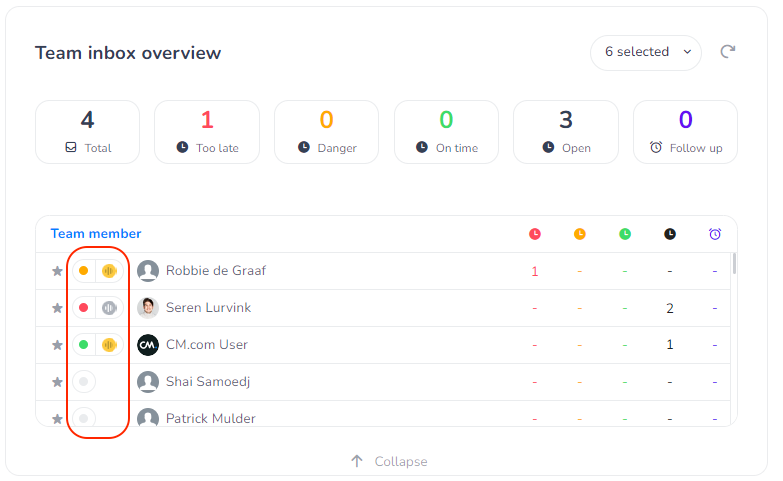The height and width of the screenshot is (481, 783).
Task: Click star icon beside CM.com User
Action: (x=57, y=345)
